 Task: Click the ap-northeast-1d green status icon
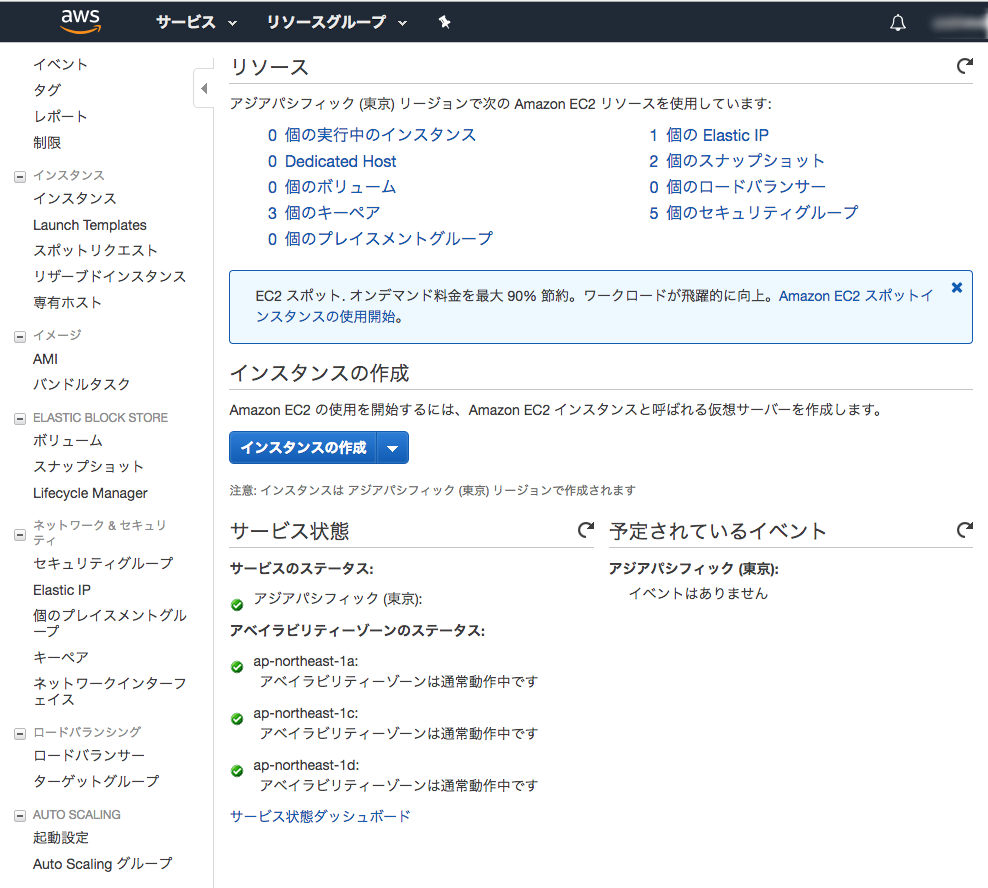(237, 771)
